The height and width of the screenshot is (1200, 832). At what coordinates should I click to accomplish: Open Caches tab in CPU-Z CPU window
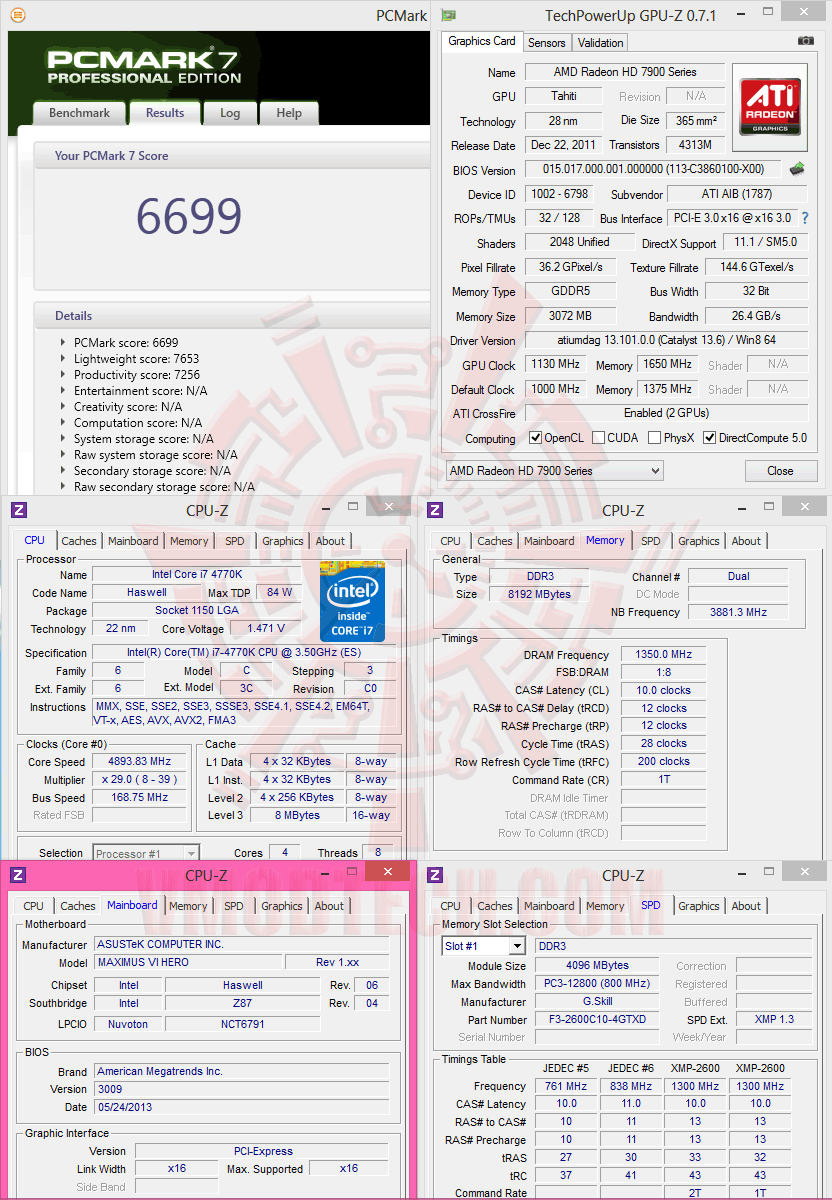coord(79,541)
